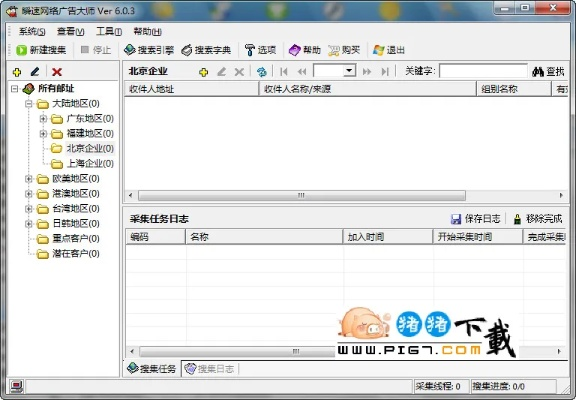Open 选项 options from toolbar
The height and width of the screenshot is (400, 576).
[x=260, y=50]
